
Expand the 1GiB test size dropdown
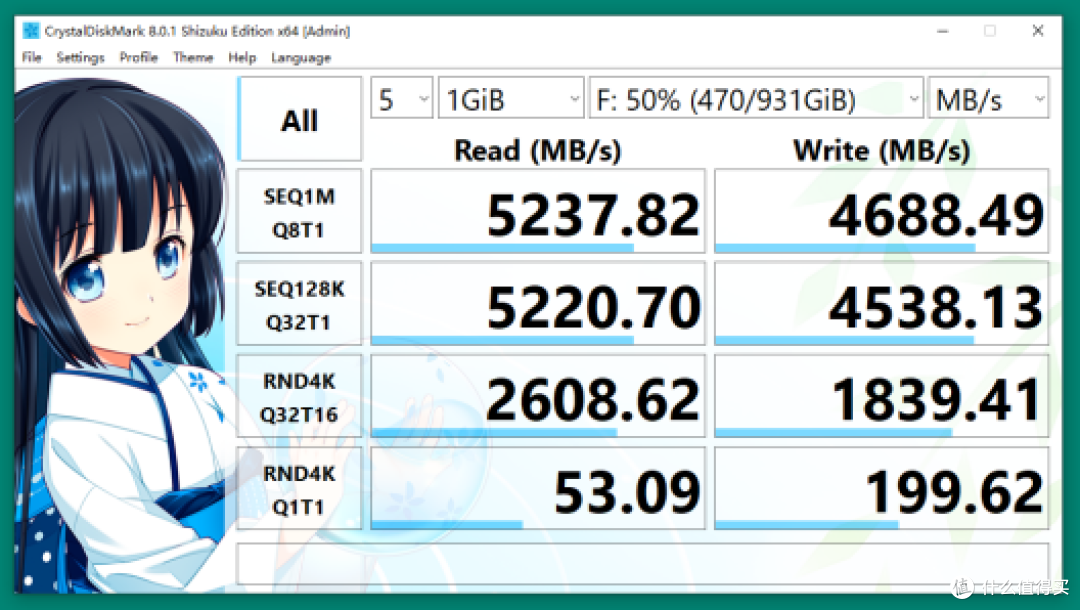(511, 98)
